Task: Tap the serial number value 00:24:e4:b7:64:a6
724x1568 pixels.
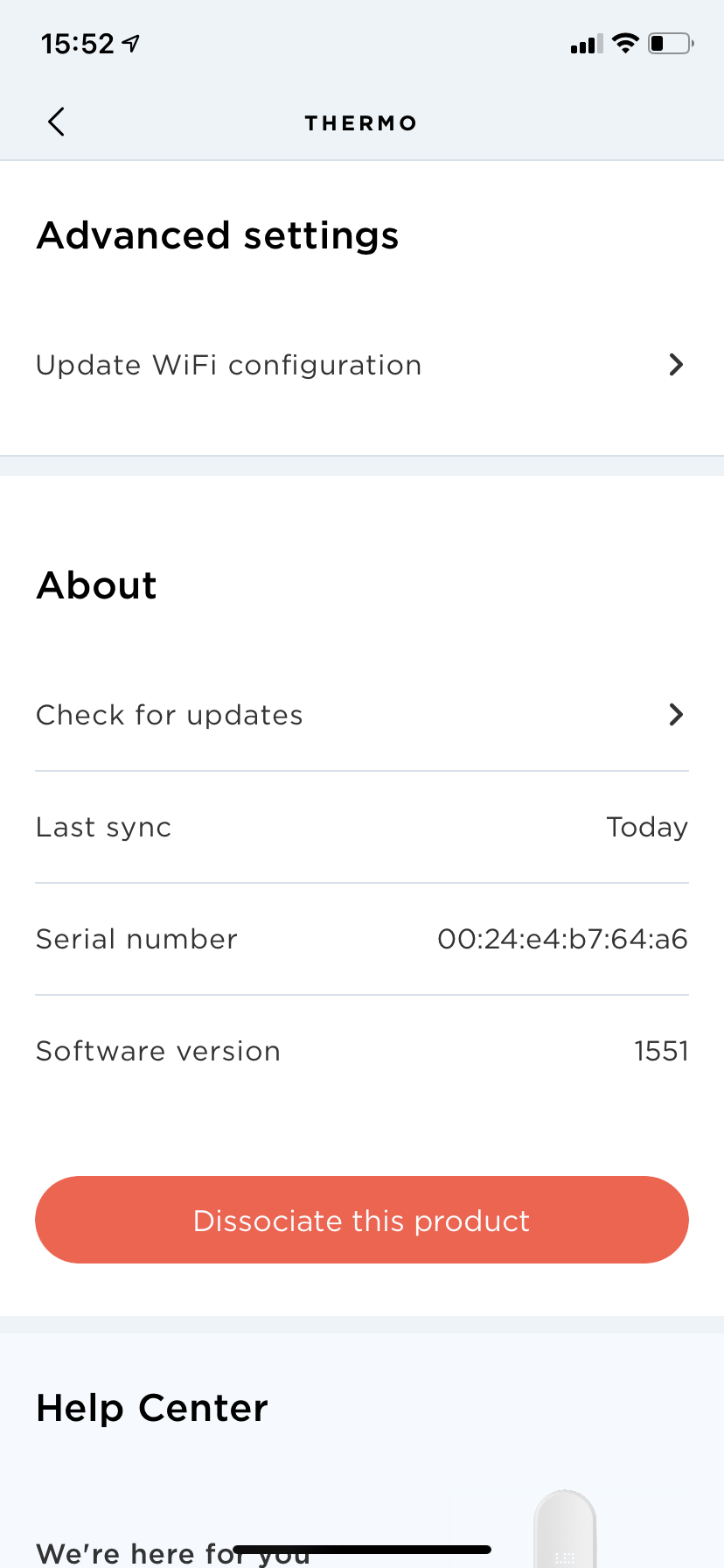Action: pyautogui.click(x=562, y=939)
